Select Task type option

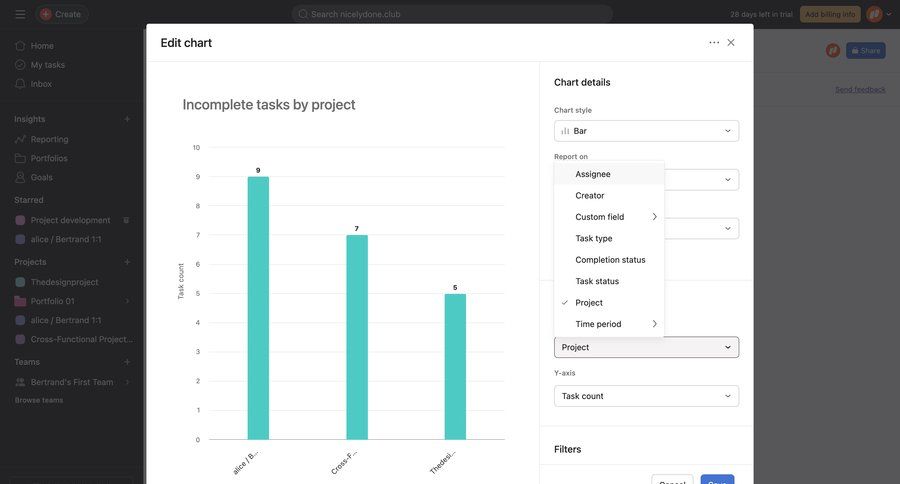[609, 238]
